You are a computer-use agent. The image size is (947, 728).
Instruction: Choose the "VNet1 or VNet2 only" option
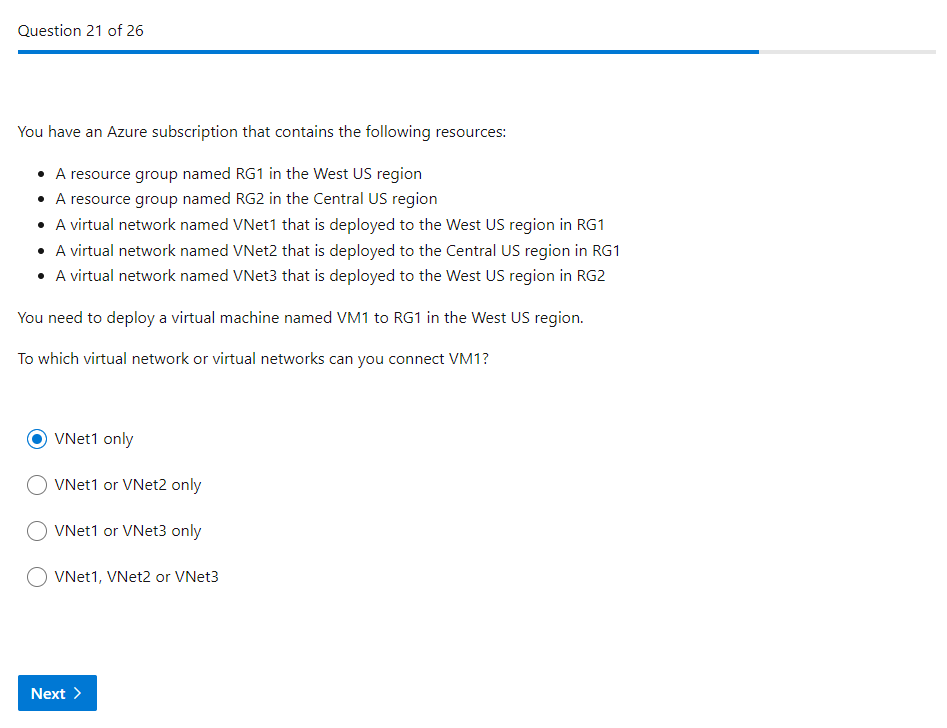[37, 485]
